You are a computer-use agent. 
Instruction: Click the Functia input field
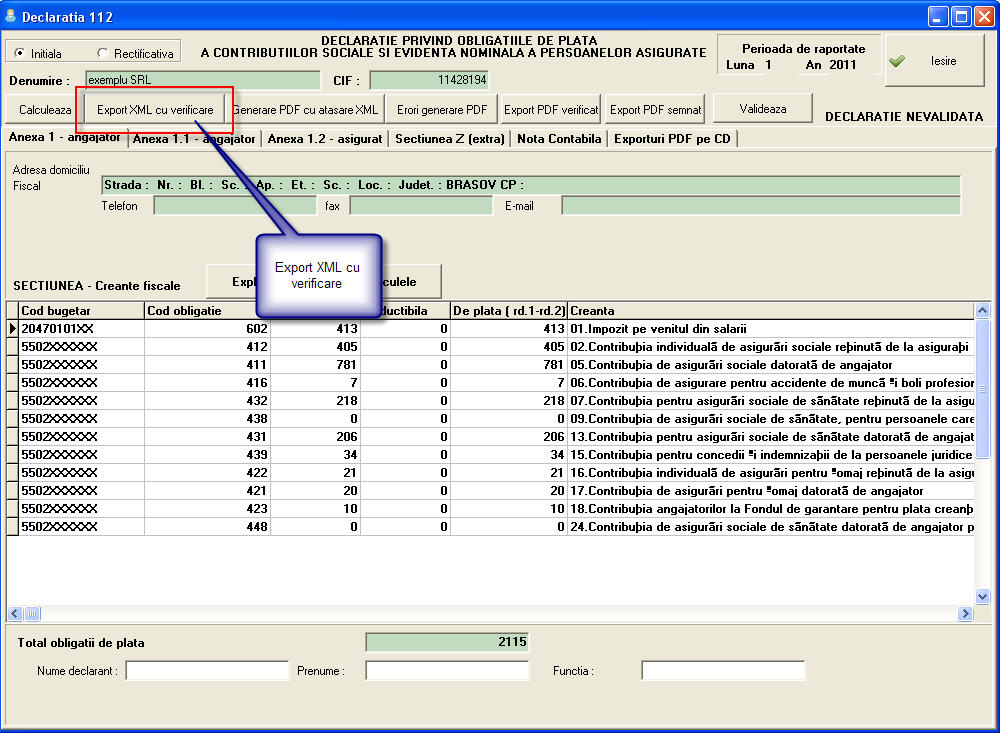tap(722, 671)
